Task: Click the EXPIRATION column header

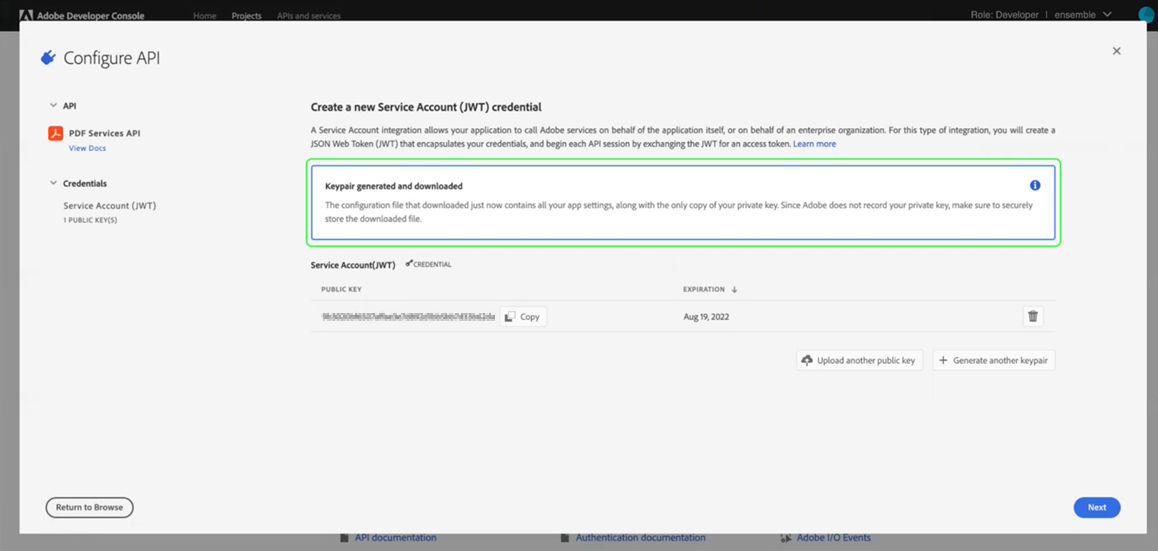Action: (704, 290)
